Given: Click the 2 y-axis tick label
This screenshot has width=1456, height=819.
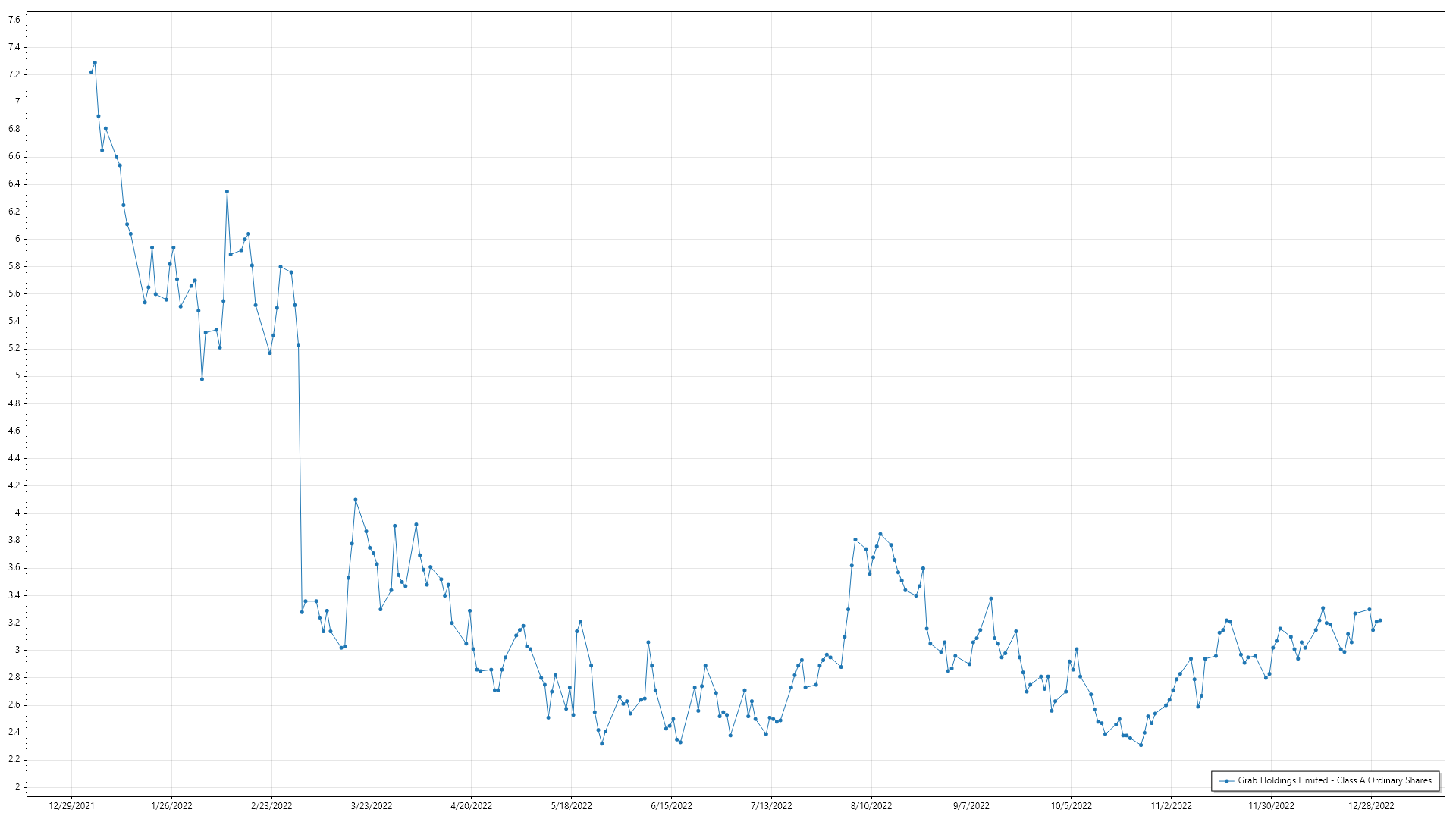Looking at the screenshot, I should pyautogui.click(x=17, y=787).
